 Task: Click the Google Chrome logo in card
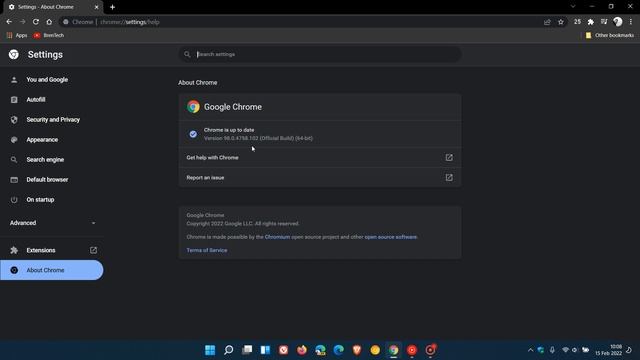193,107
